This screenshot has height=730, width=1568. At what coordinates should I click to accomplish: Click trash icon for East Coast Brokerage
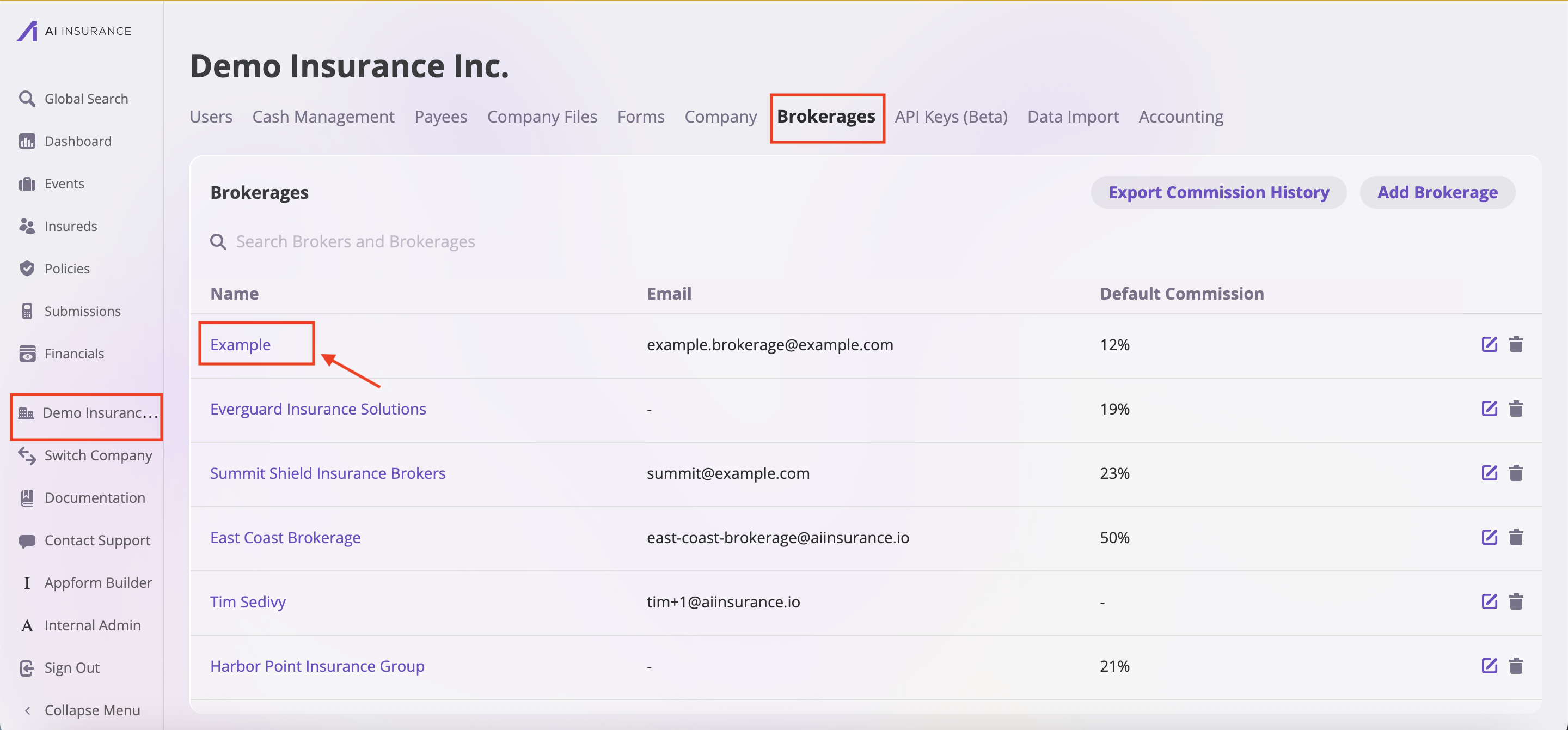(1516, 537)
